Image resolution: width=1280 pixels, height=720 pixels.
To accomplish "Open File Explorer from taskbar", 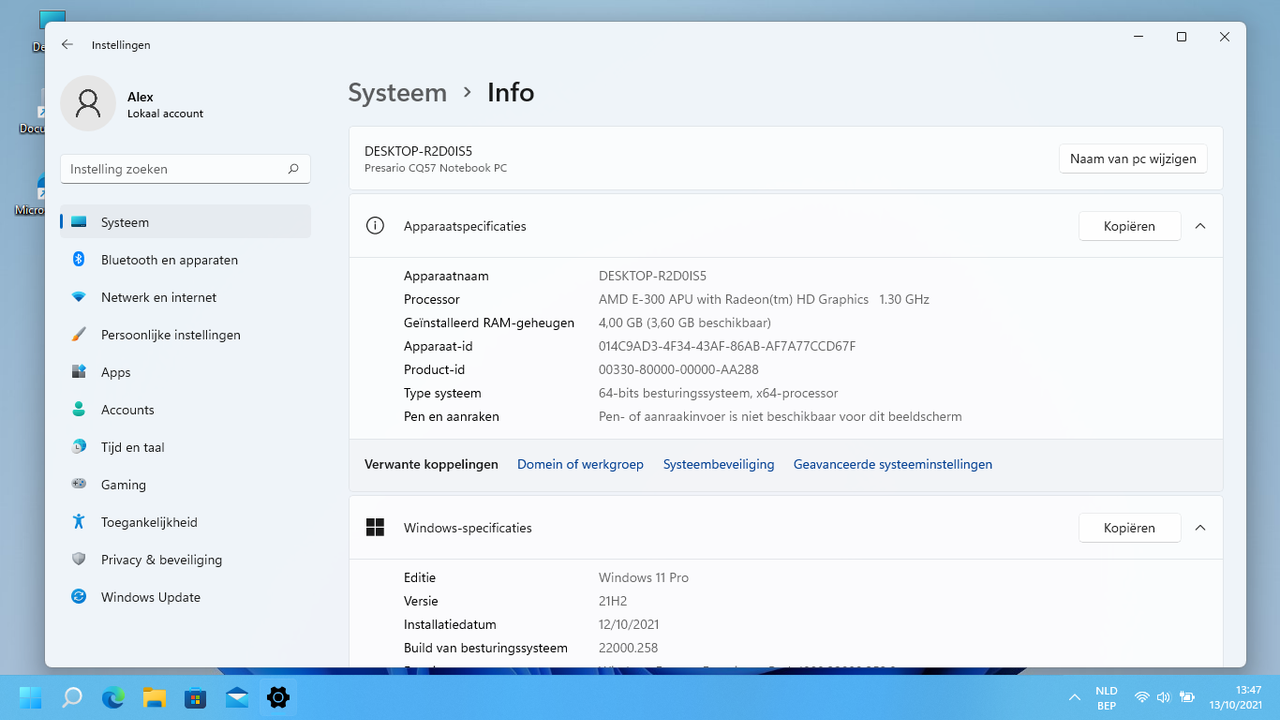I will [154, 697].
